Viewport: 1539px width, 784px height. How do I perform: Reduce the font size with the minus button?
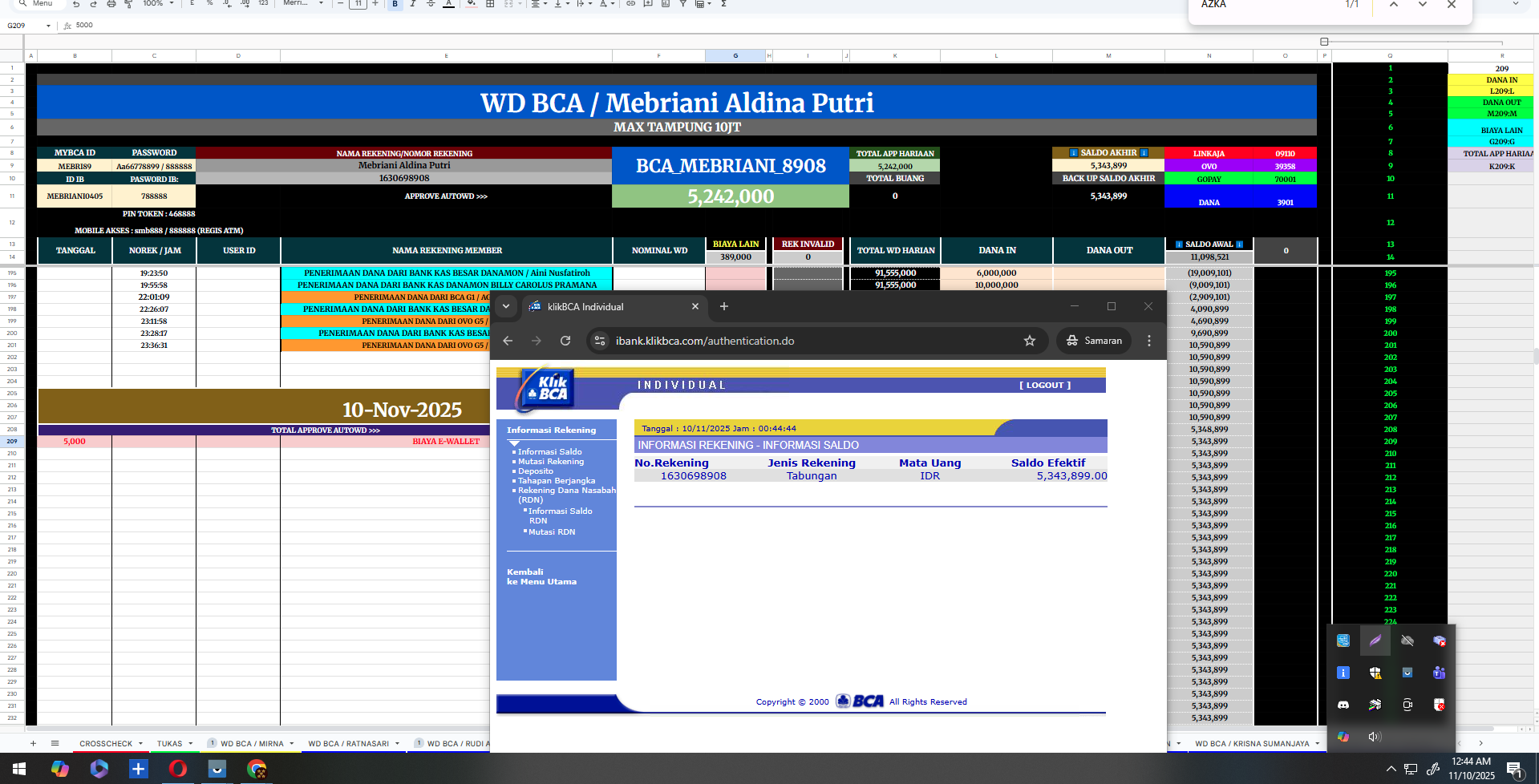[341, 4]
